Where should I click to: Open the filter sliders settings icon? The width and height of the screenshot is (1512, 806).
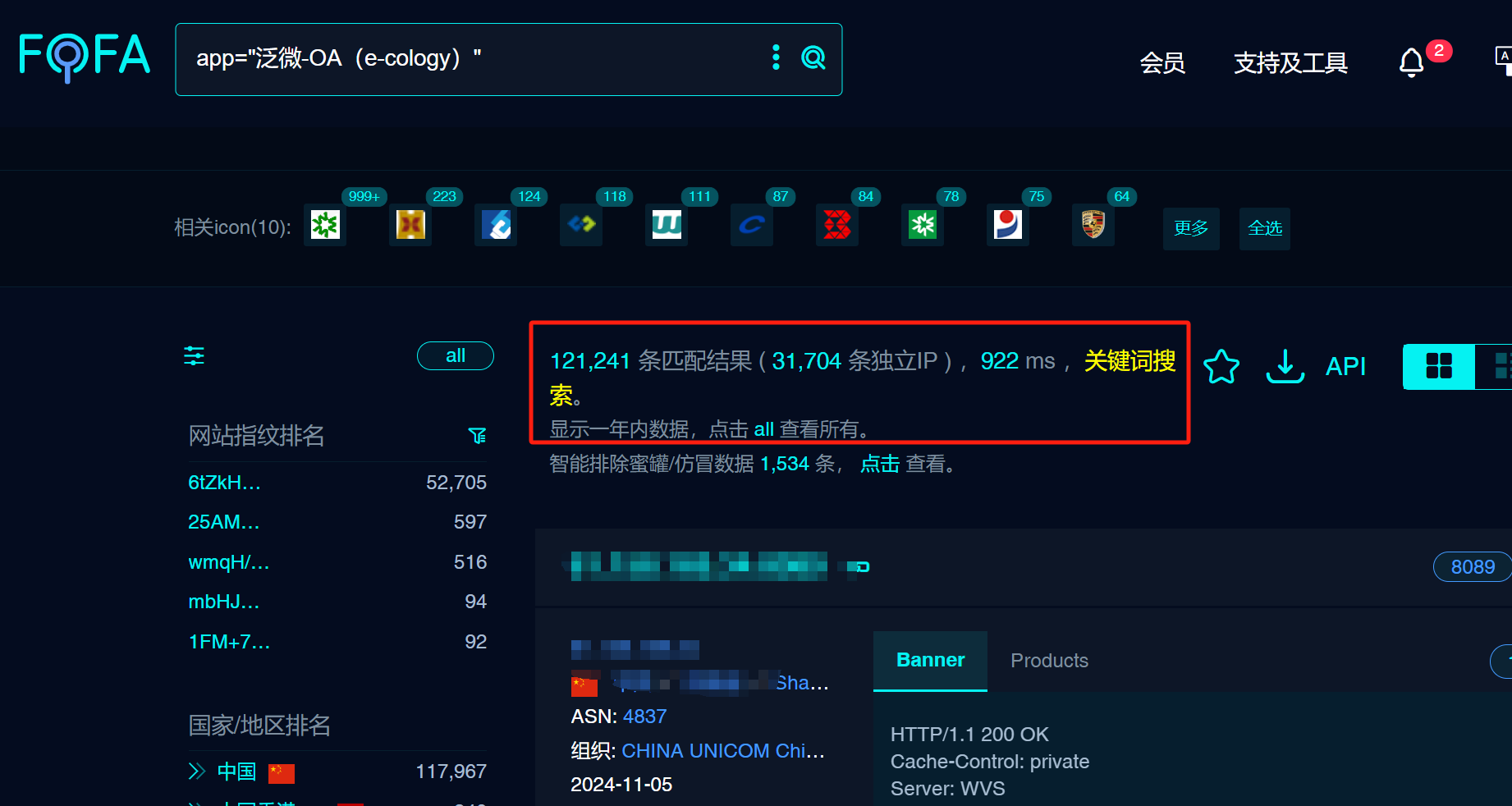click(194, 355)
